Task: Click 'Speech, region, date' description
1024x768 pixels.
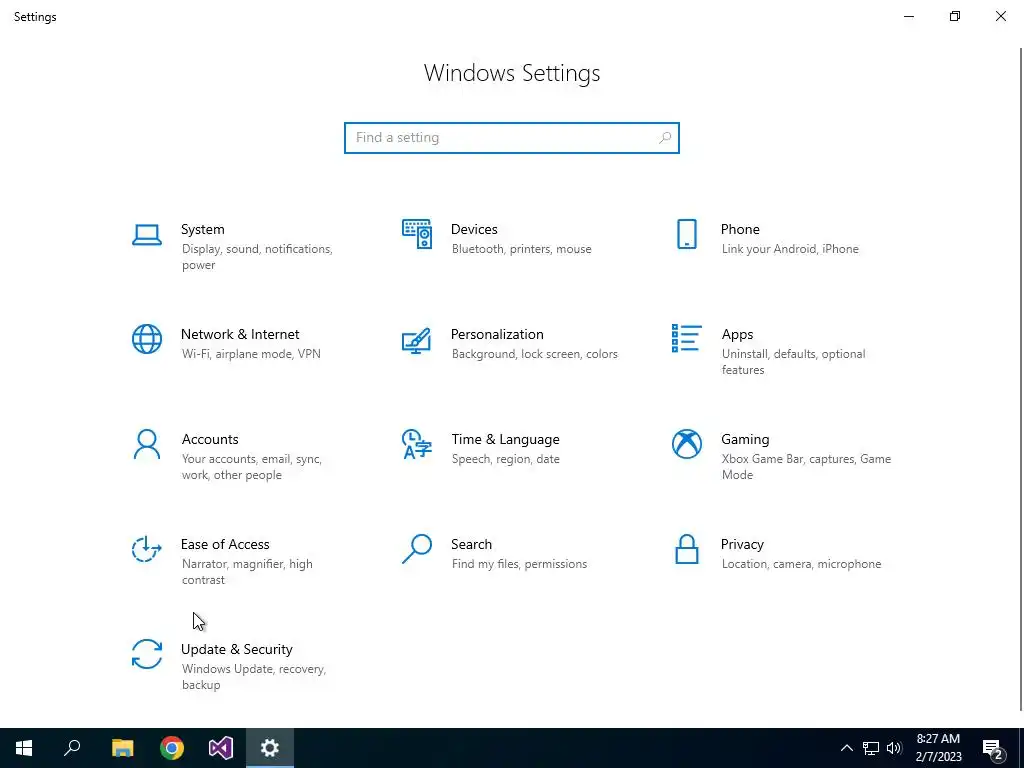Action: (x=505, y=459)
